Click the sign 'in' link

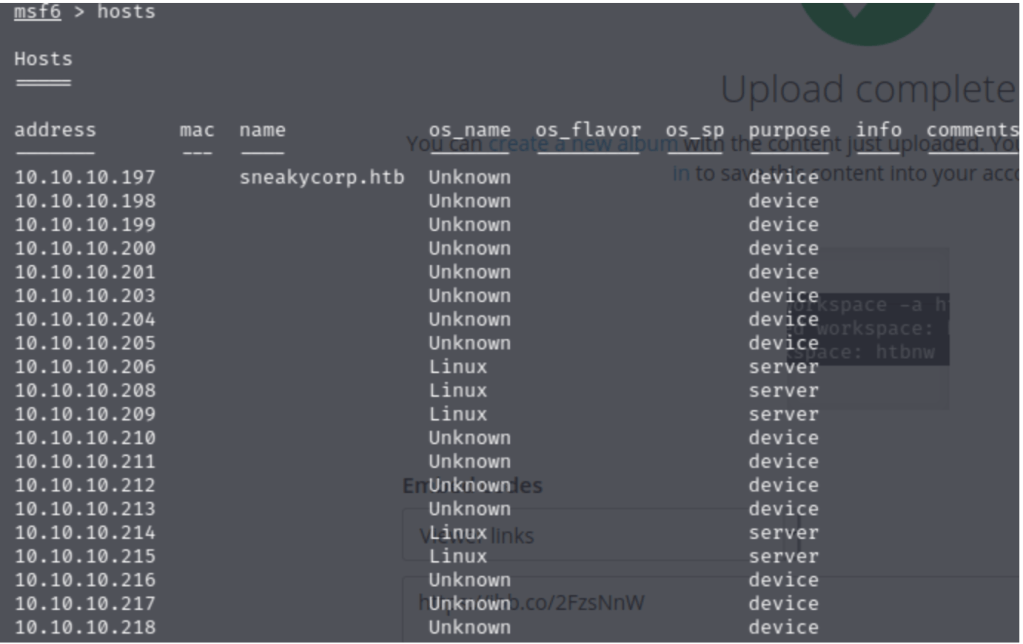(x=680, y=173)
